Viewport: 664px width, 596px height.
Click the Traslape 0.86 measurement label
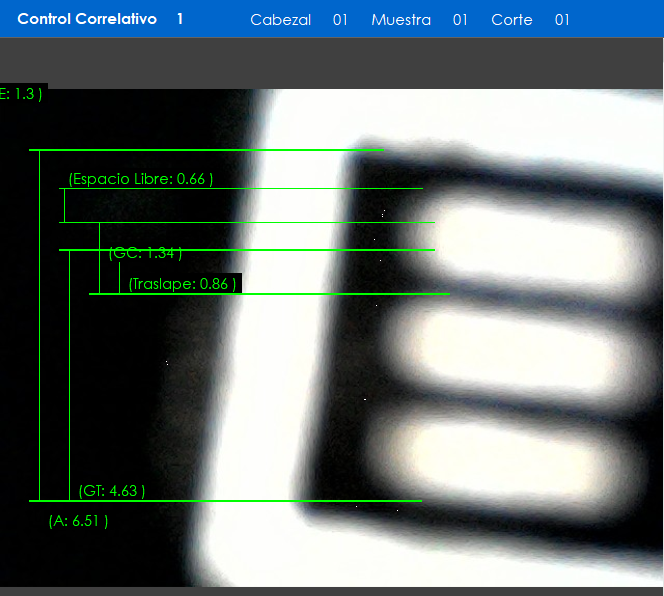tap(182, 284)
